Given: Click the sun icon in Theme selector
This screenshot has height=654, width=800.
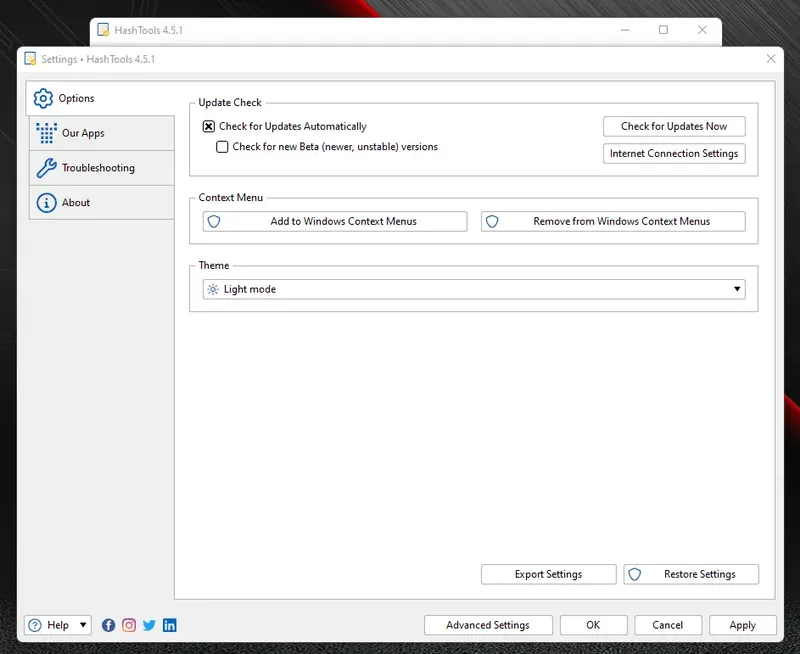Looking at the screenshot, I should pos(213,289).
